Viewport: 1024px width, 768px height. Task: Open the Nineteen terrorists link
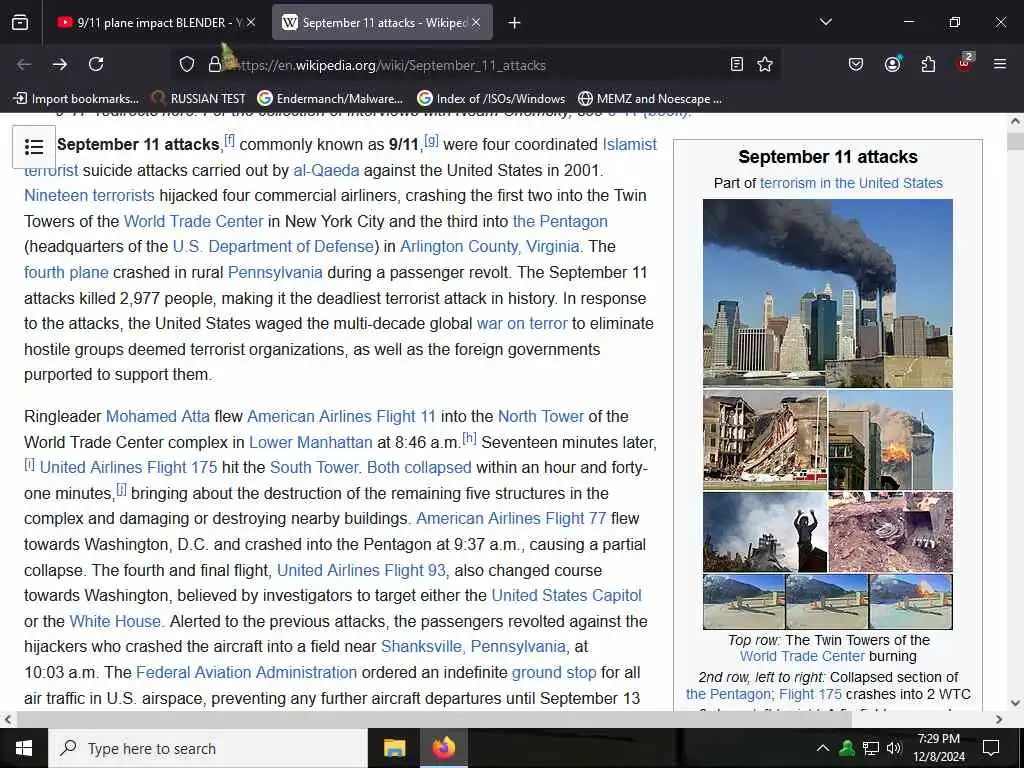point(89,195)
